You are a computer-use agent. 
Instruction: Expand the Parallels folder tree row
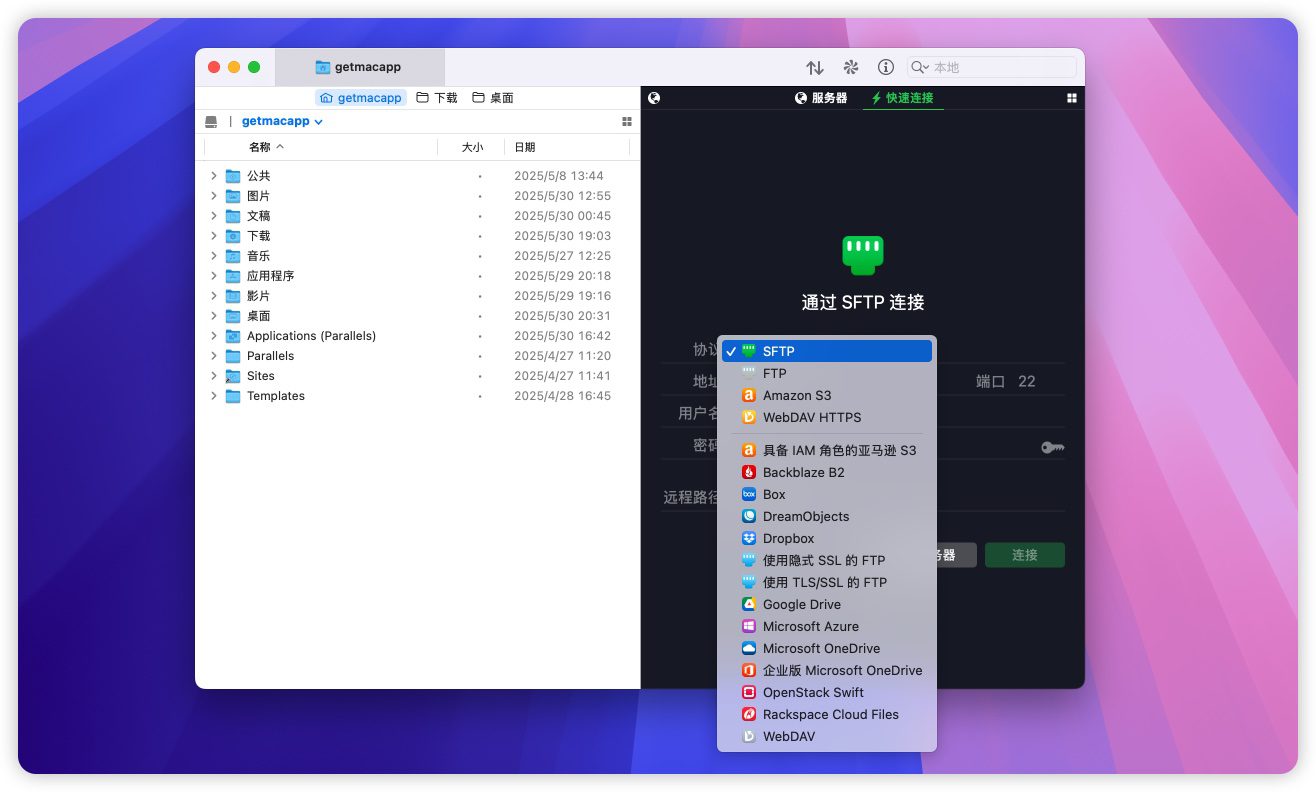[214, 356]
